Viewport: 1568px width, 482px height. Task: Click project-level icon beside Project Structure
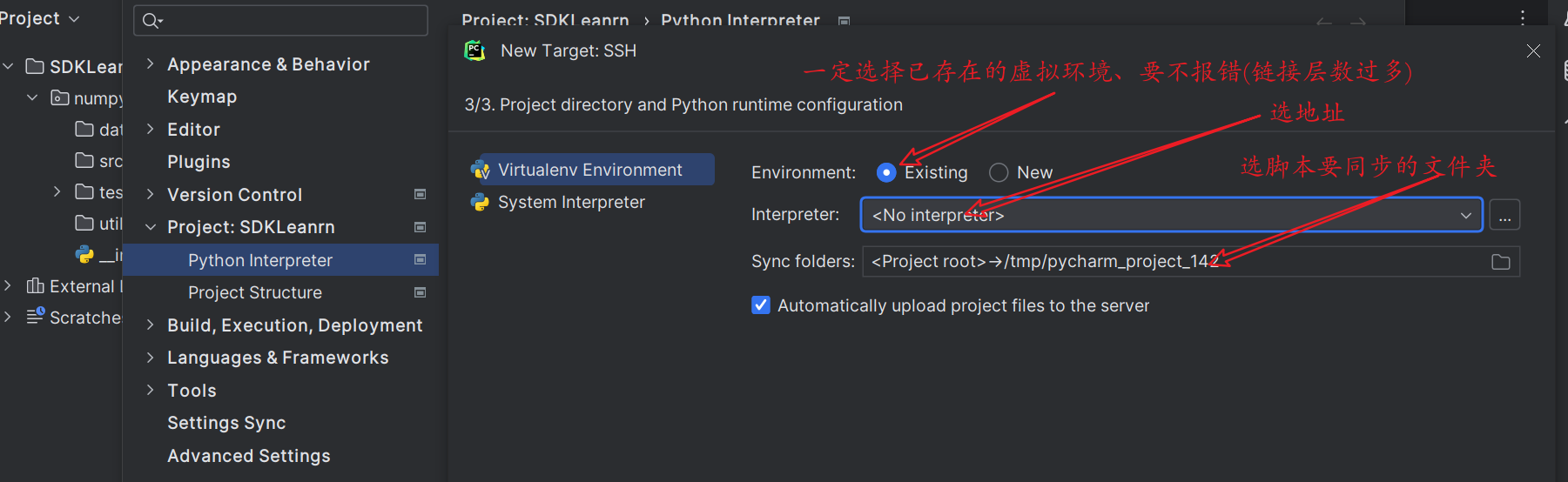click(x=420, y=292)
